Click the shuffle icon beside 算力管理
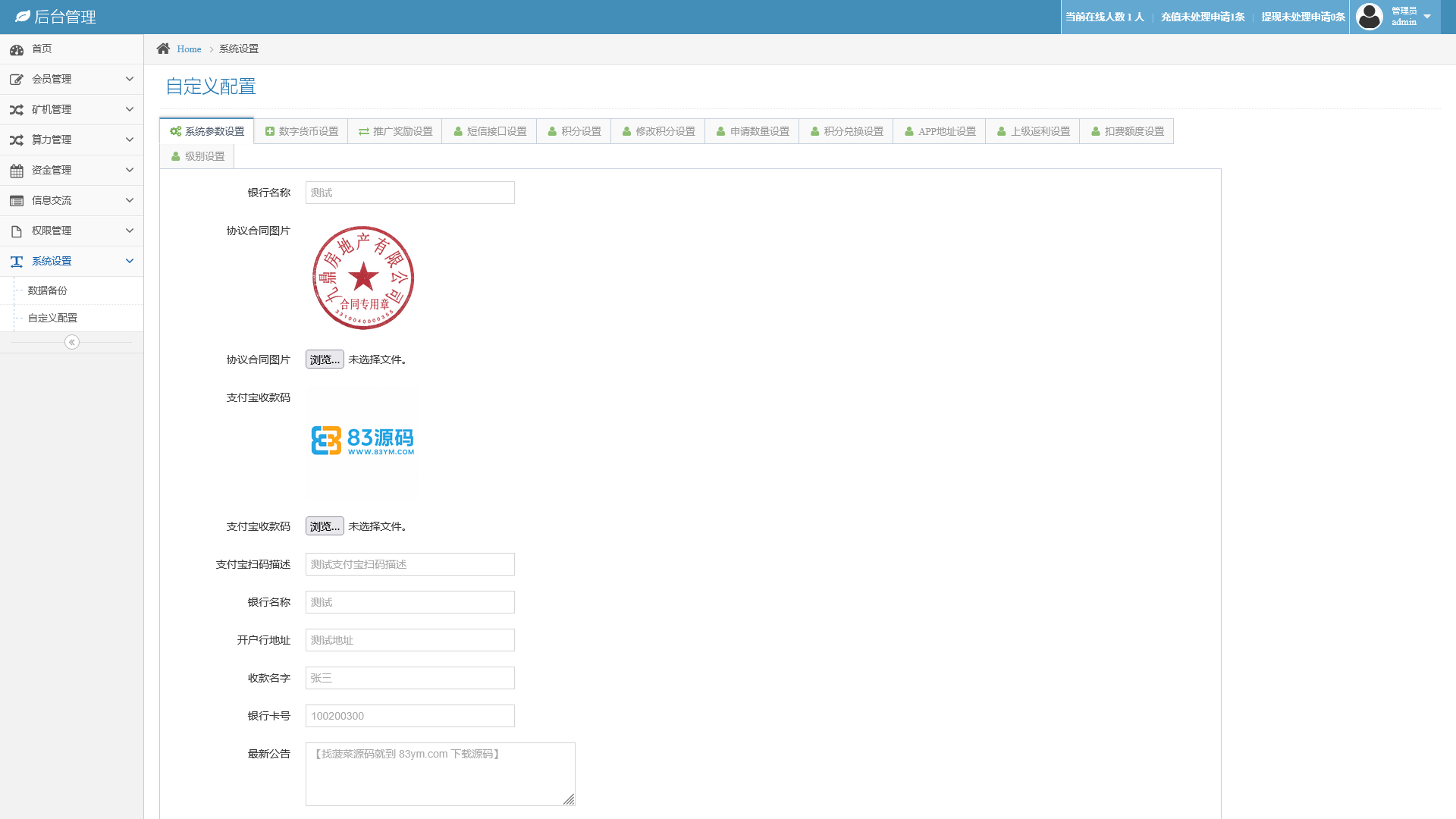 (17, 140)
